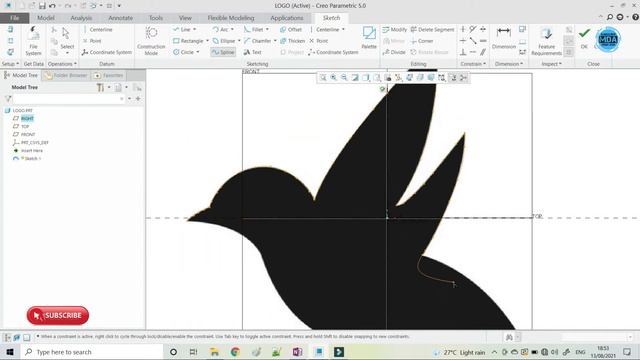Apply the Perpendicular constraint
640x360 pixels.
[x=463, y=52]
